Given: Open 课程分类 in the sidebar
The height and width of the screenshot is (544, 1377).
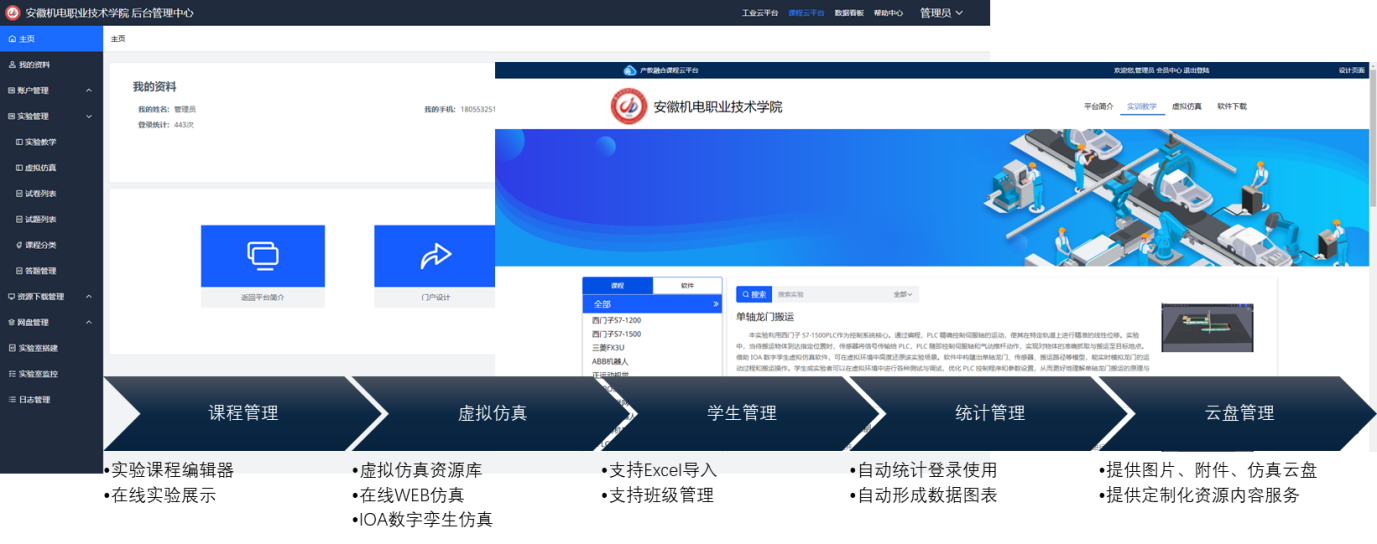Looking at the screenshot, I should [x=36, y=245].
